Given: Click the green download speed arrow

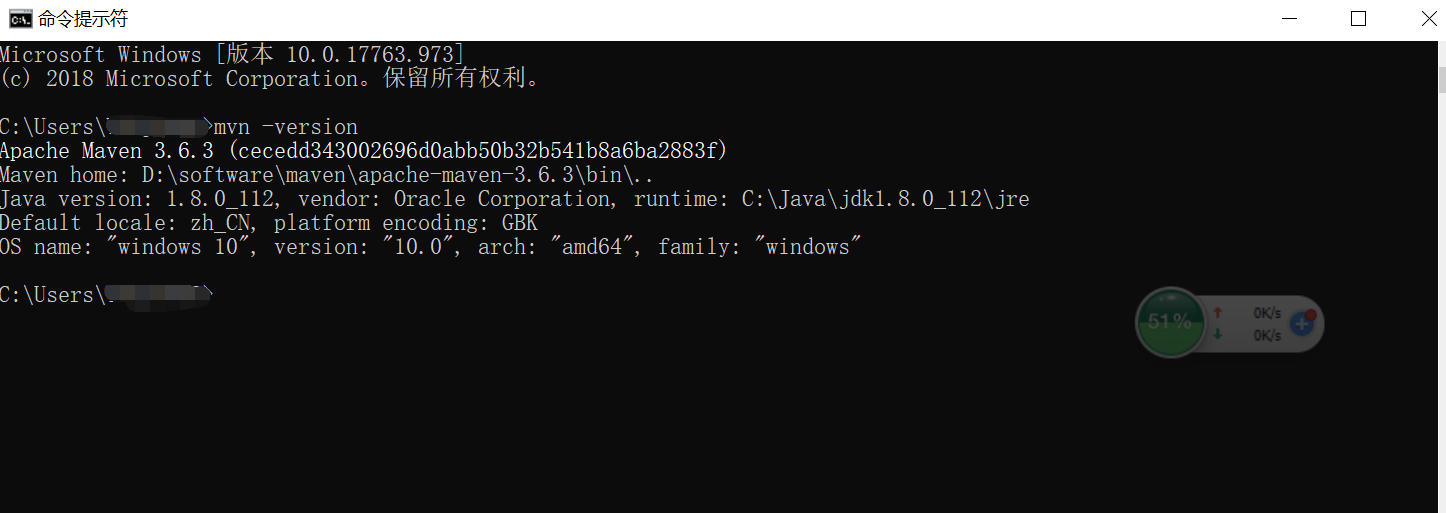Looking at the screenshot, I should [1218, 335].
